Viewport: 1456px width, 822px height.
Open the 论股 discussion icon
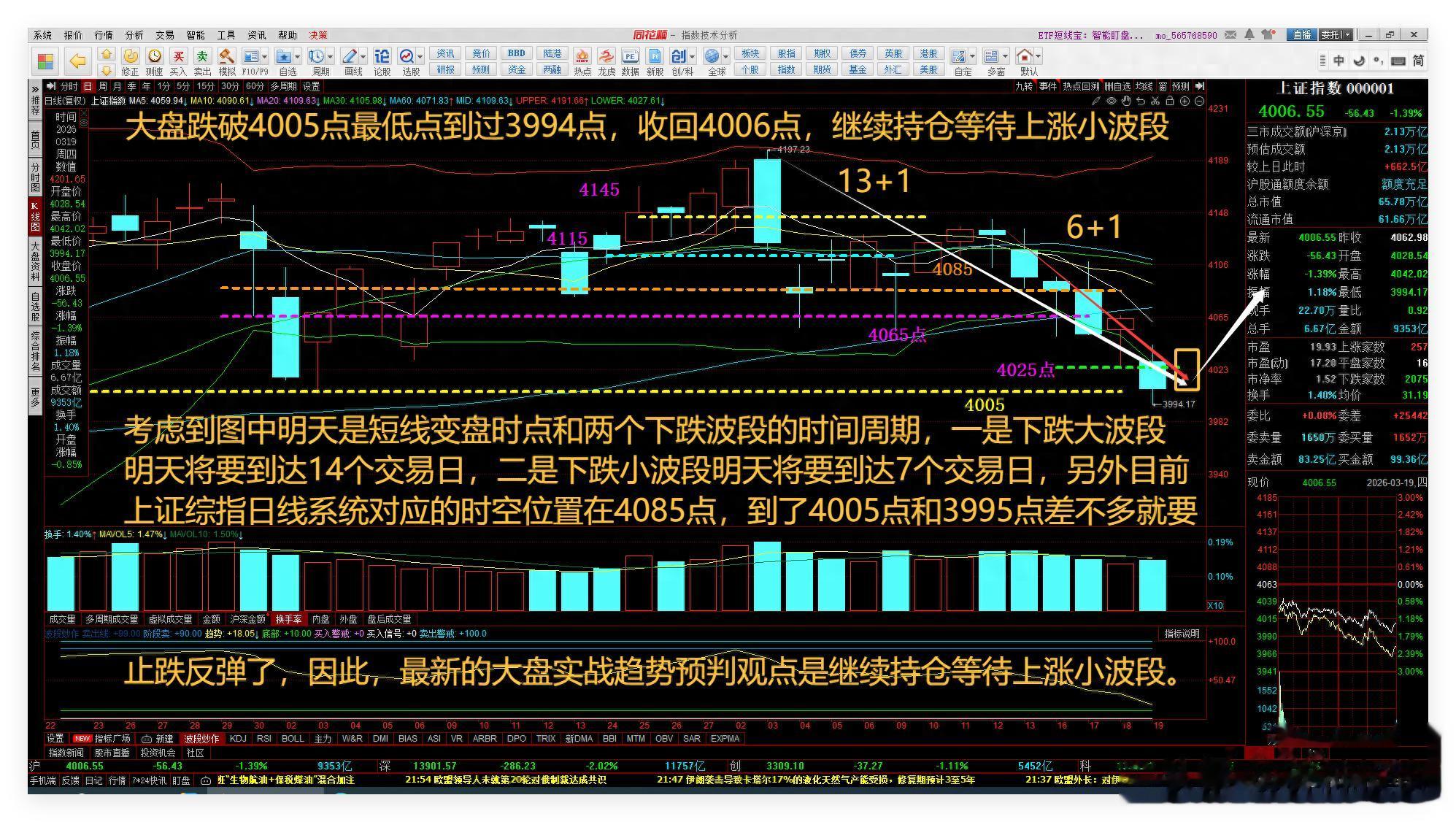click(x=382, y=57)
